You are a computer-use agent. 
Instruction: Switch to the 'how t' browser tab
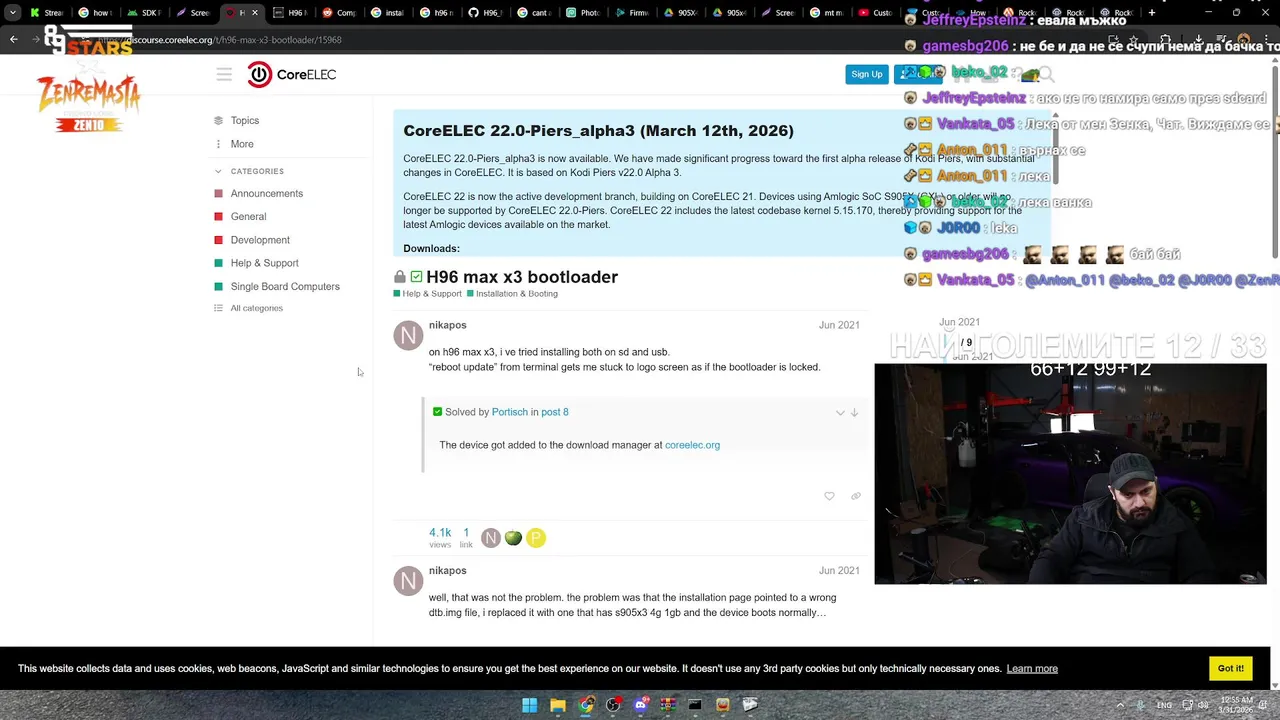coord(94,13)
